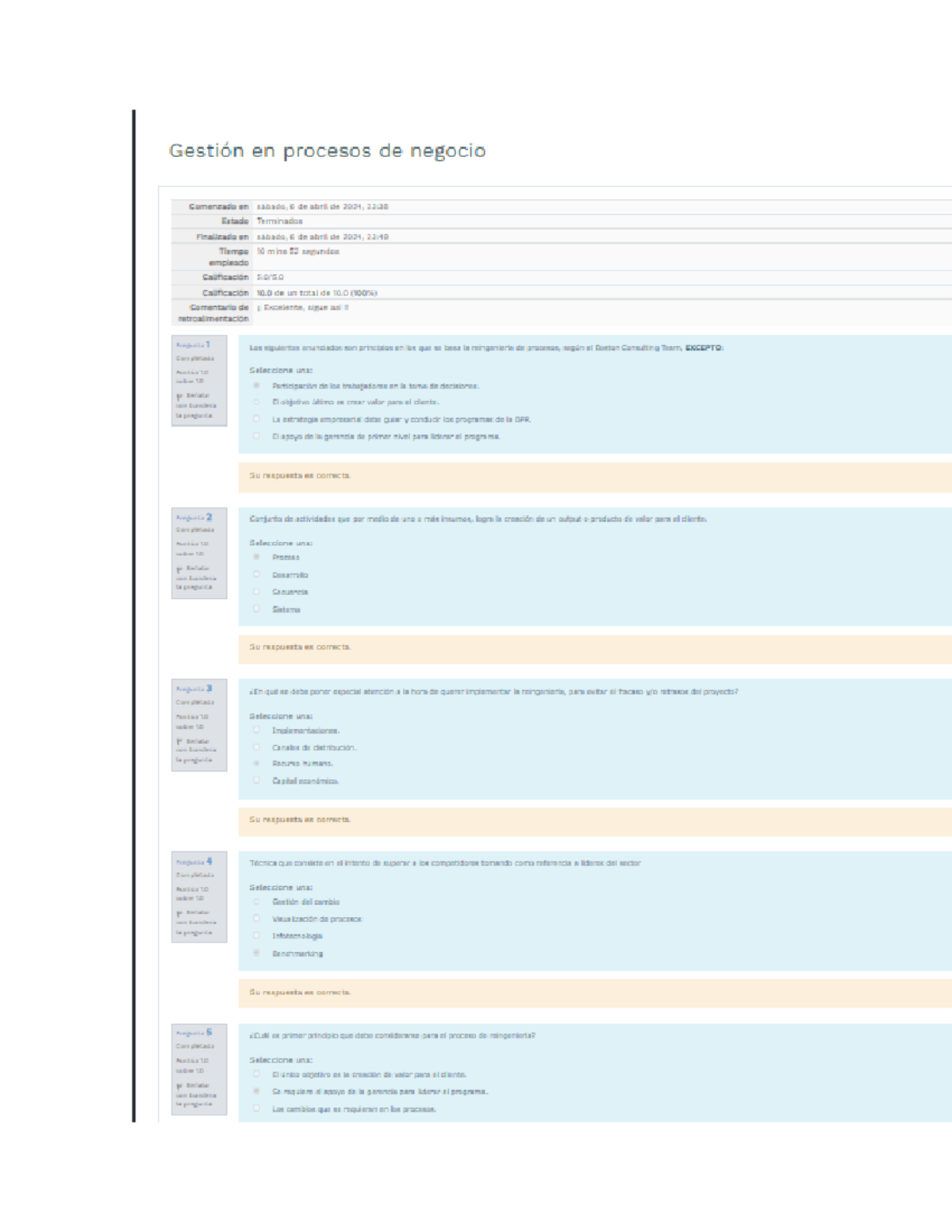Select the 'Recurso humano' radio option
Viewport: 952px width, 1232px height.
256,763
